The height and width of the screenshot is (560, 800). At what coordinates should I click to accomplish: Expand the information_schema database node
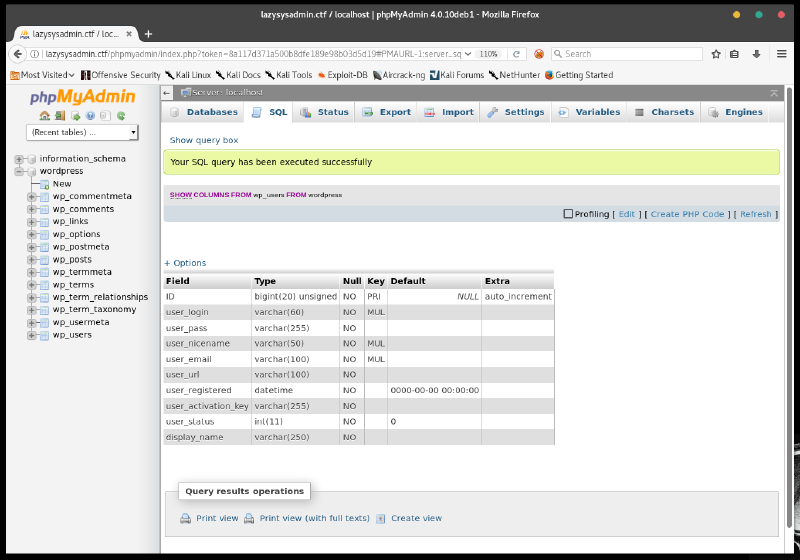coord(19,159)
